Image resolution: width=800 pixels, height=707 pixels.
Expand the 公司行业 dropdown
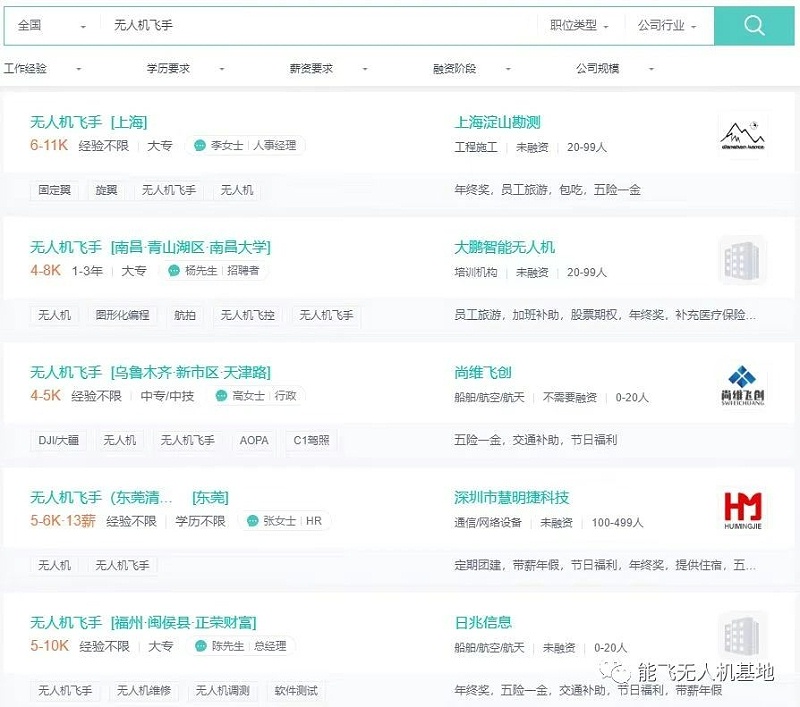(667, 26)
